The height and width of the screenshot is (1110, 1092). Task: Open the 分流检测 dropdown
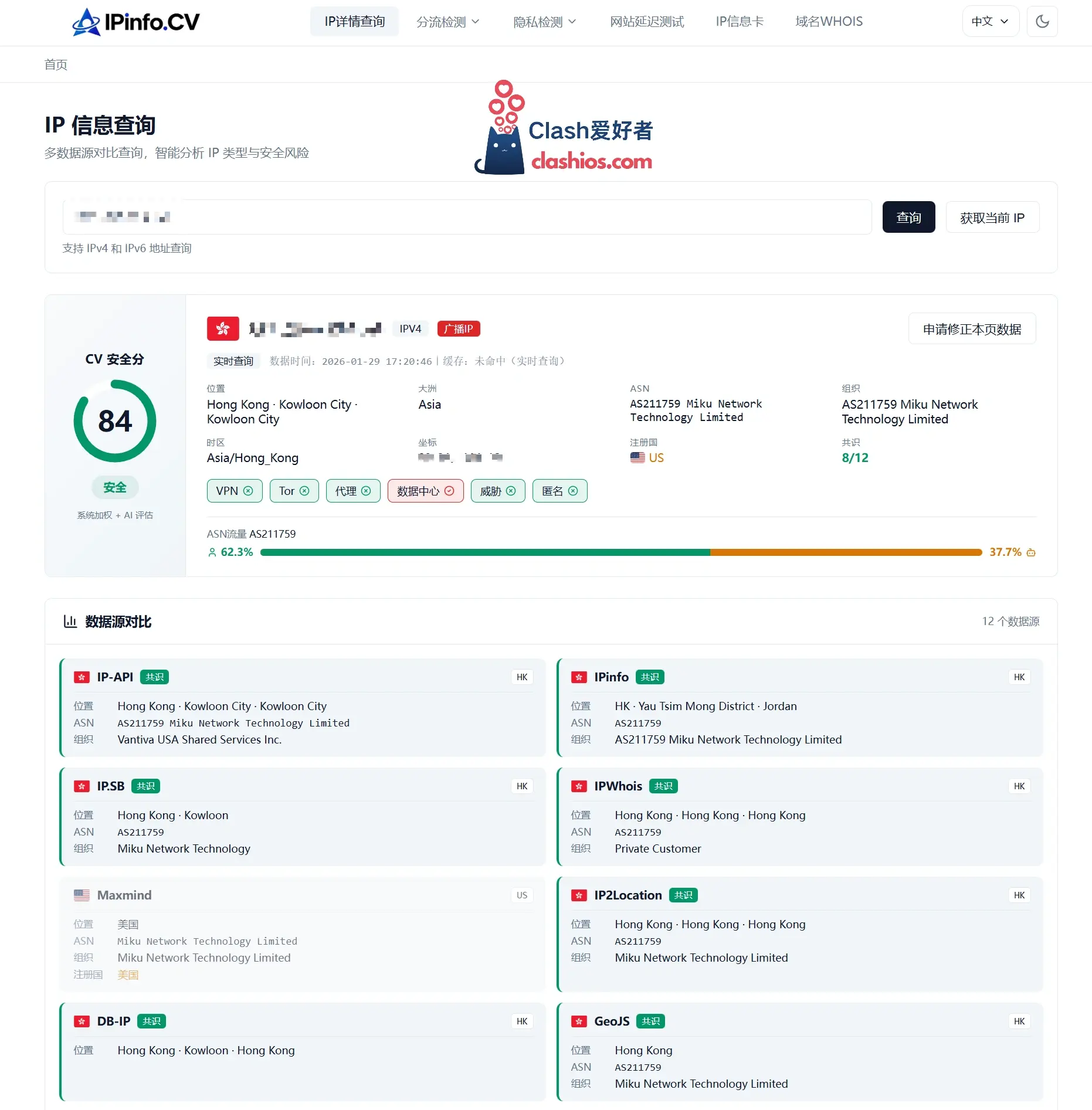click(x=448, y=21)
